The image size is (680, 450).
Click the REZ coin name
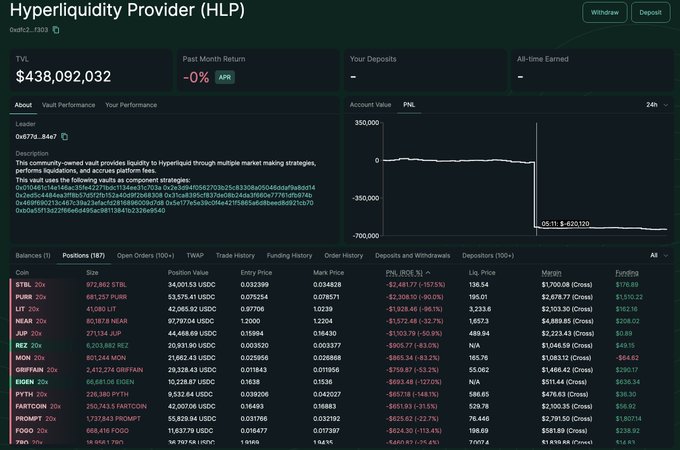(22, 346)
